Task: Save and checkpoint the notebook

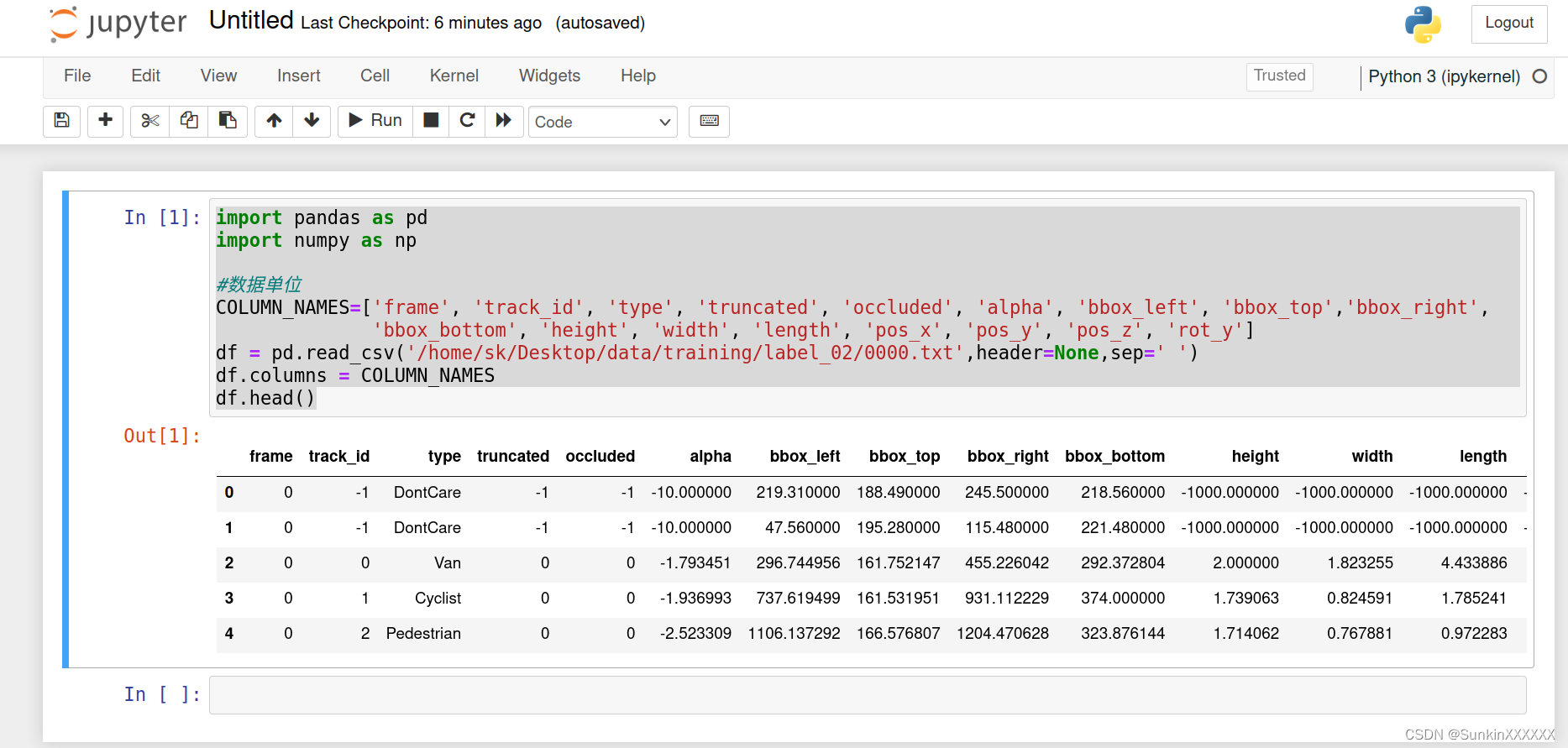Action: click(x=62, y=121)
